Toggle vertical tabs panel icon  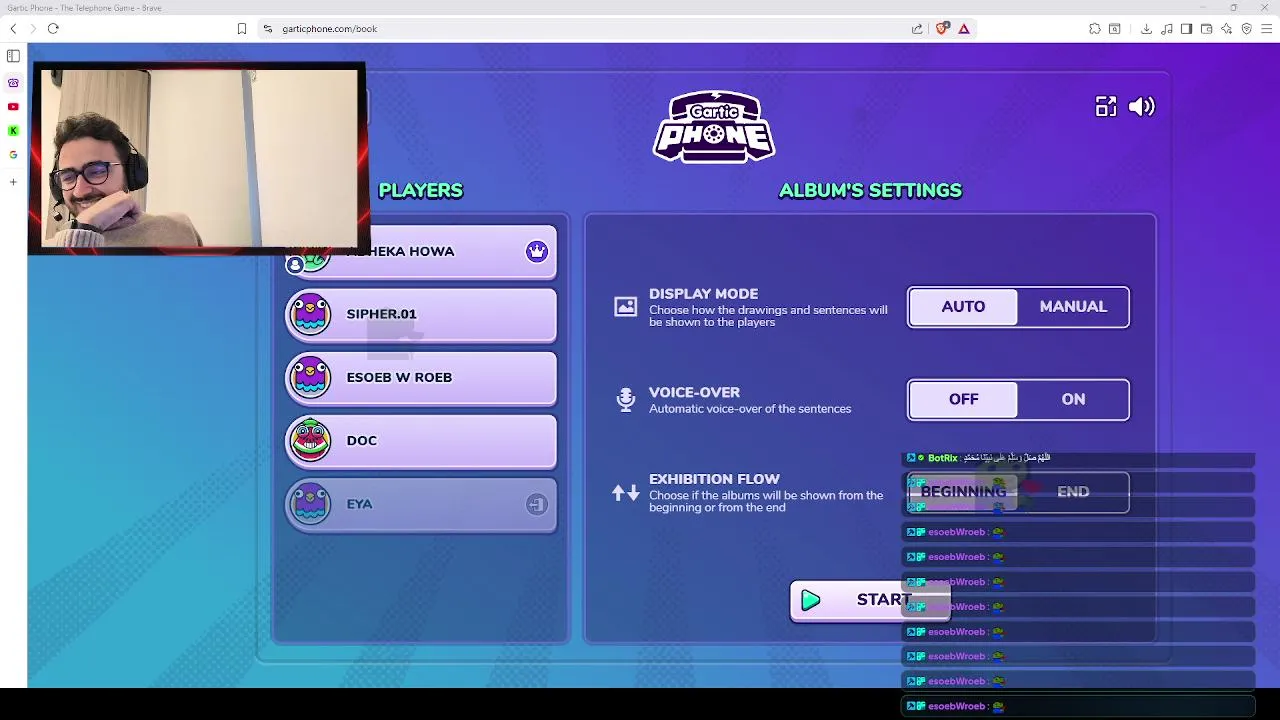click(13, 56)
